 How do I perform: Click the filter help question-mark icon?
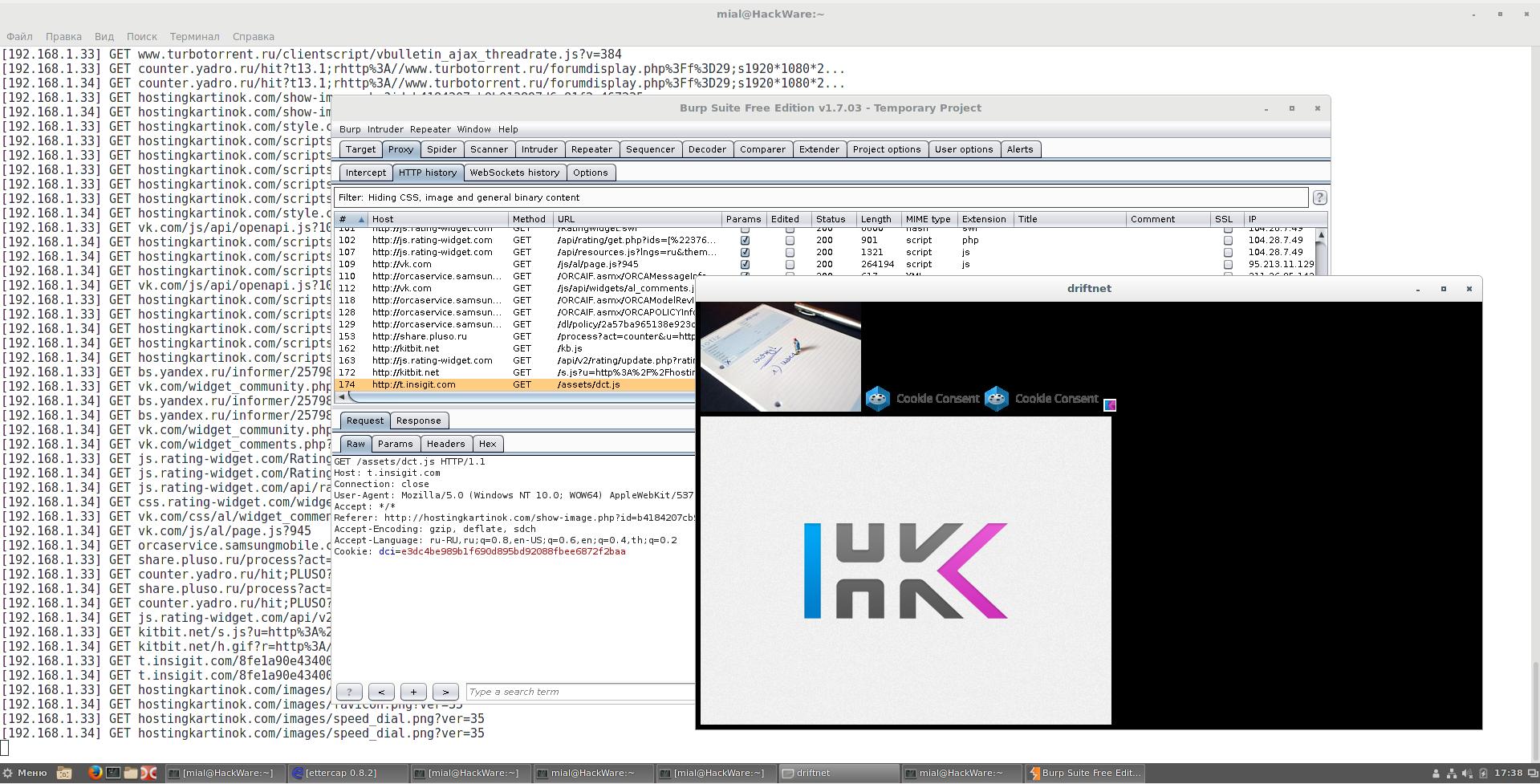[1319, 197]
